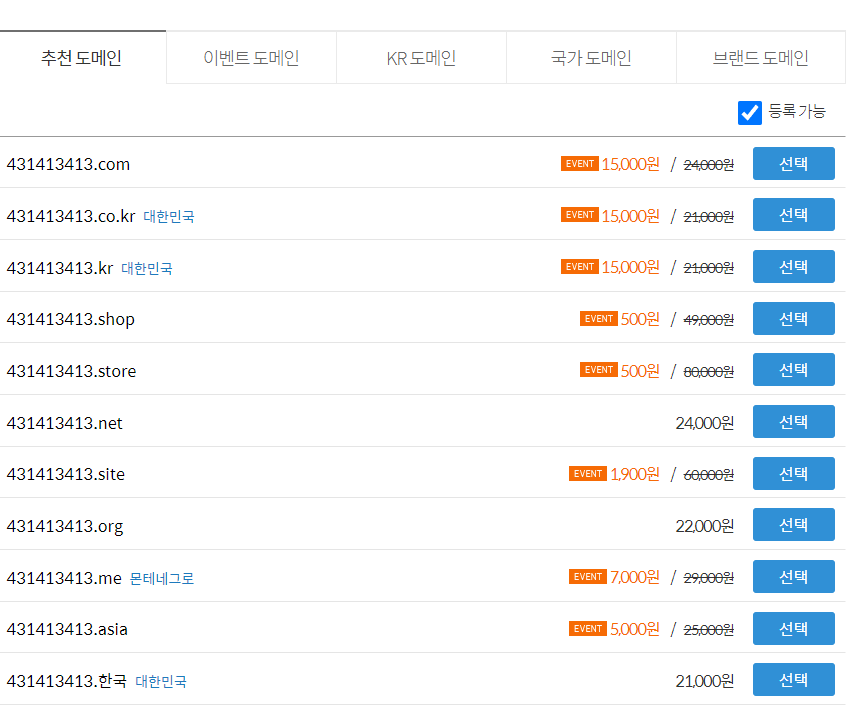Image resolution: width=853 pixels, height=710 pixels.
Task: Uncheck the 등록 가능 checkbox
Action: tap(749, 112)
